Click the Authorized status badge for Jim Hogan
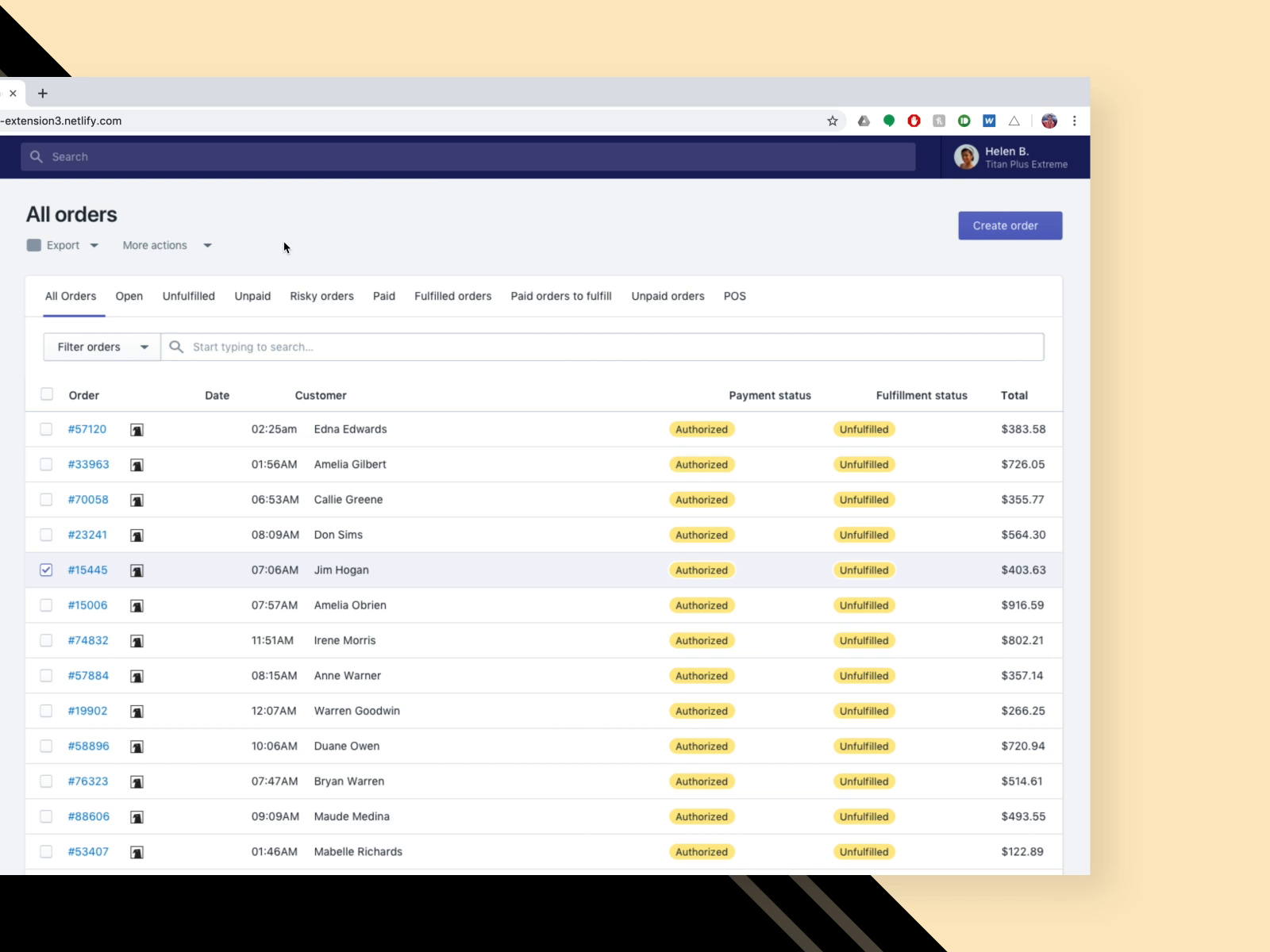Screen dimensions: 1270x952 click(x=701, y=570)
